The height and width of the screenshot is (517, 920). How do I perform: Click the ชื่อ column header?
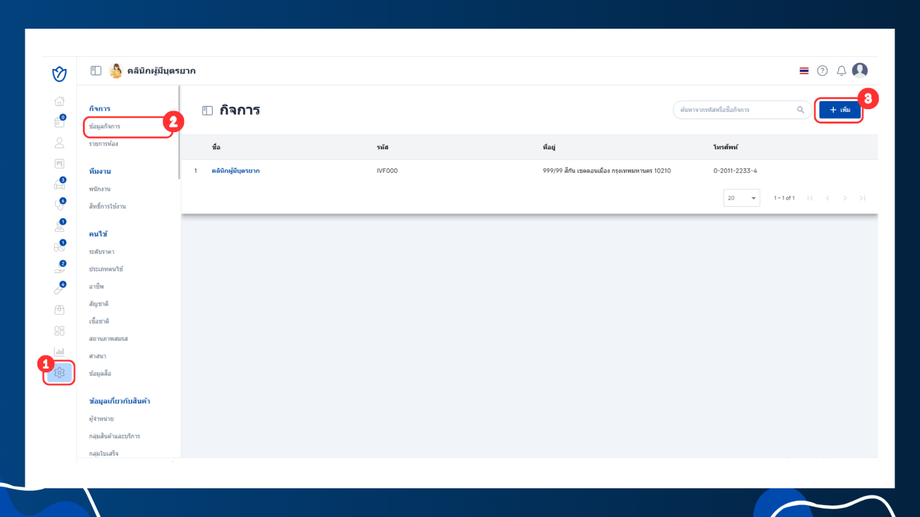point(216,147)
